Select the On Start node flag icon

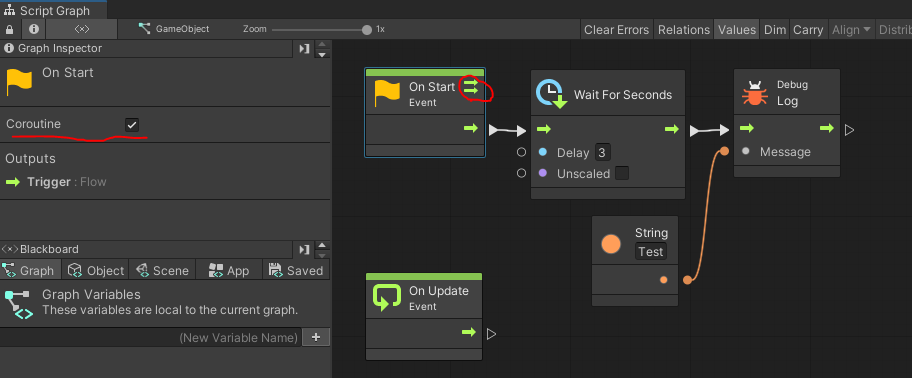387,94
